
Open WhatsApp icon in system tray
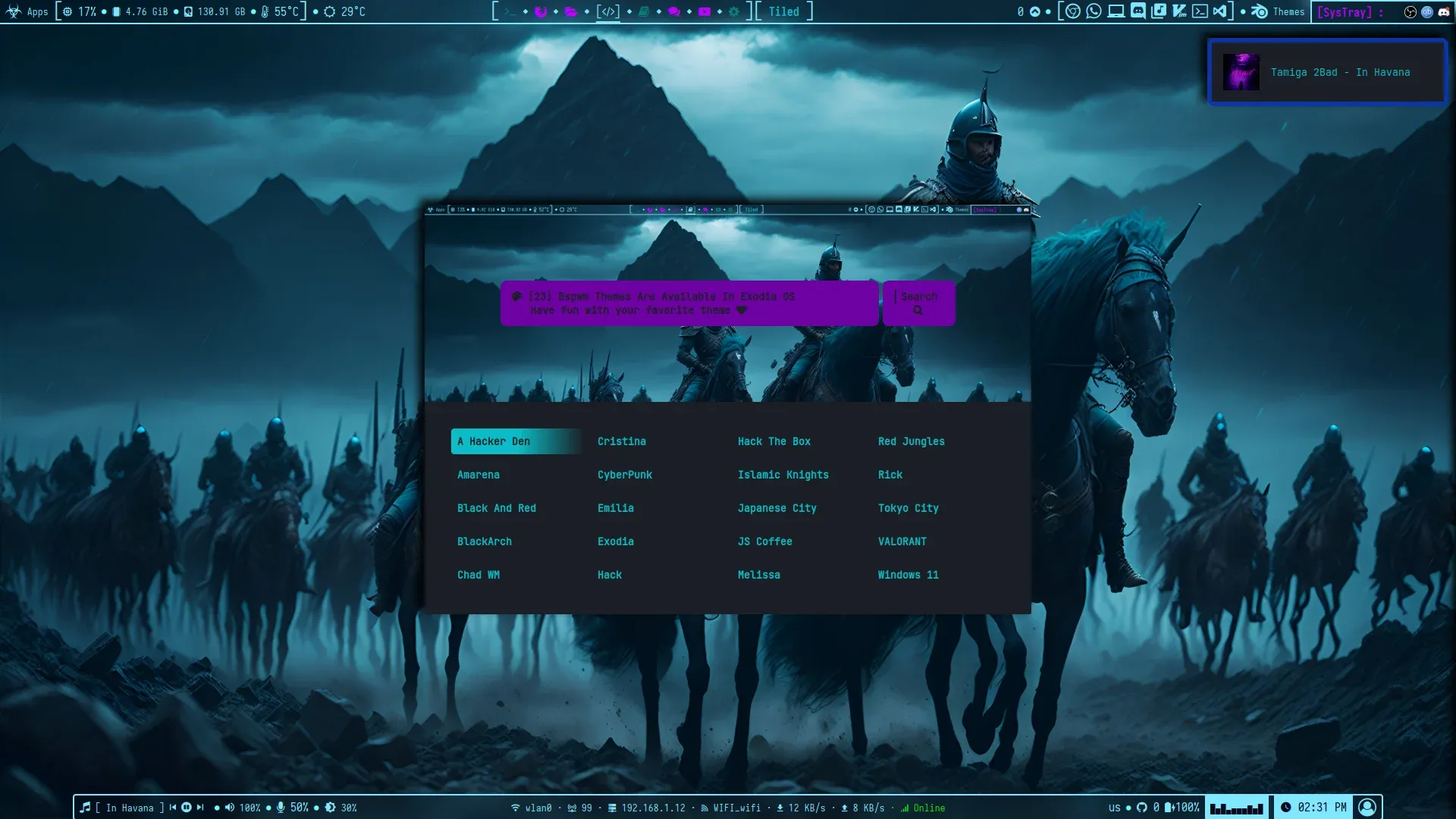coord(1093,11)
